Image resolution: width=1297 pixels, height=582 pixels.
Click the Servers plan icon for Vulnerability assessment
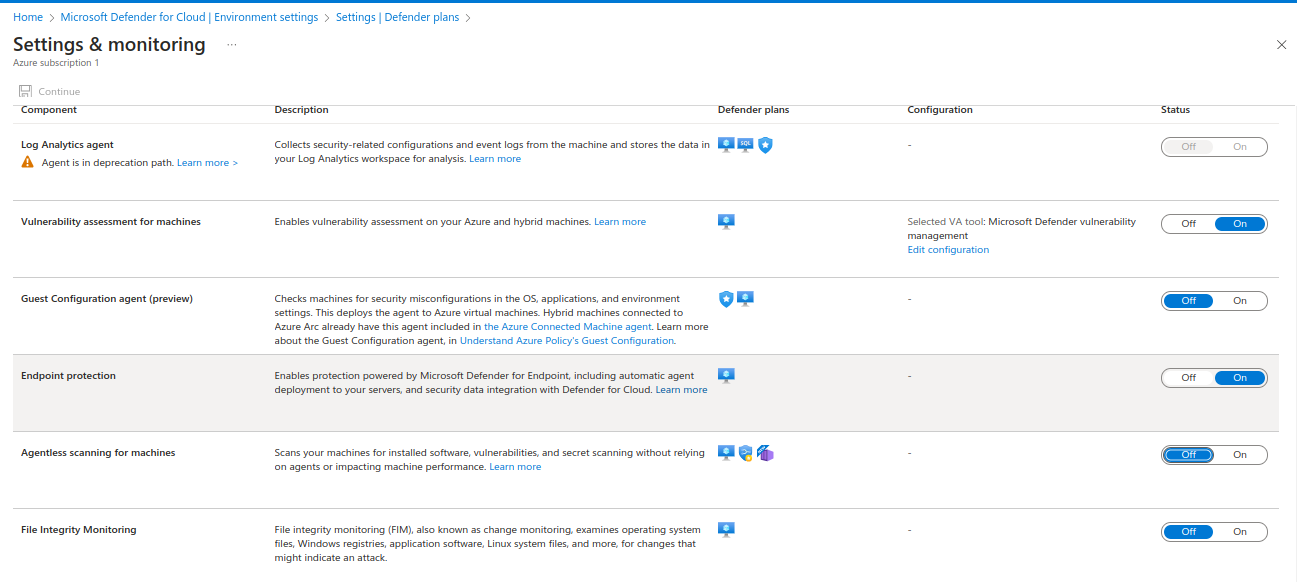(x=726, y=222)
